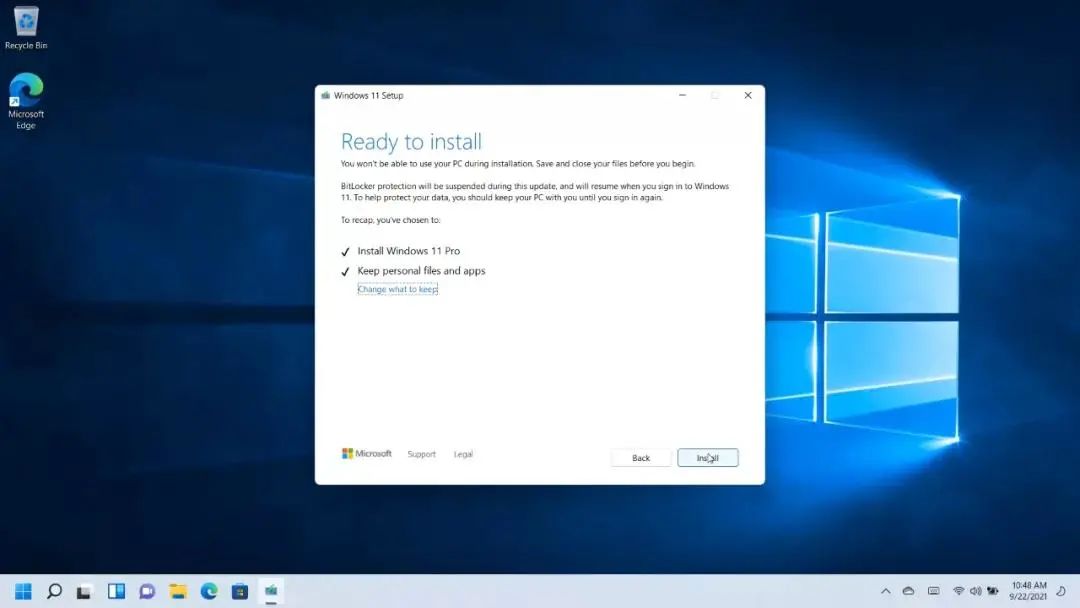Open the Start menu
1080x608 pixels.
[22, 592]
